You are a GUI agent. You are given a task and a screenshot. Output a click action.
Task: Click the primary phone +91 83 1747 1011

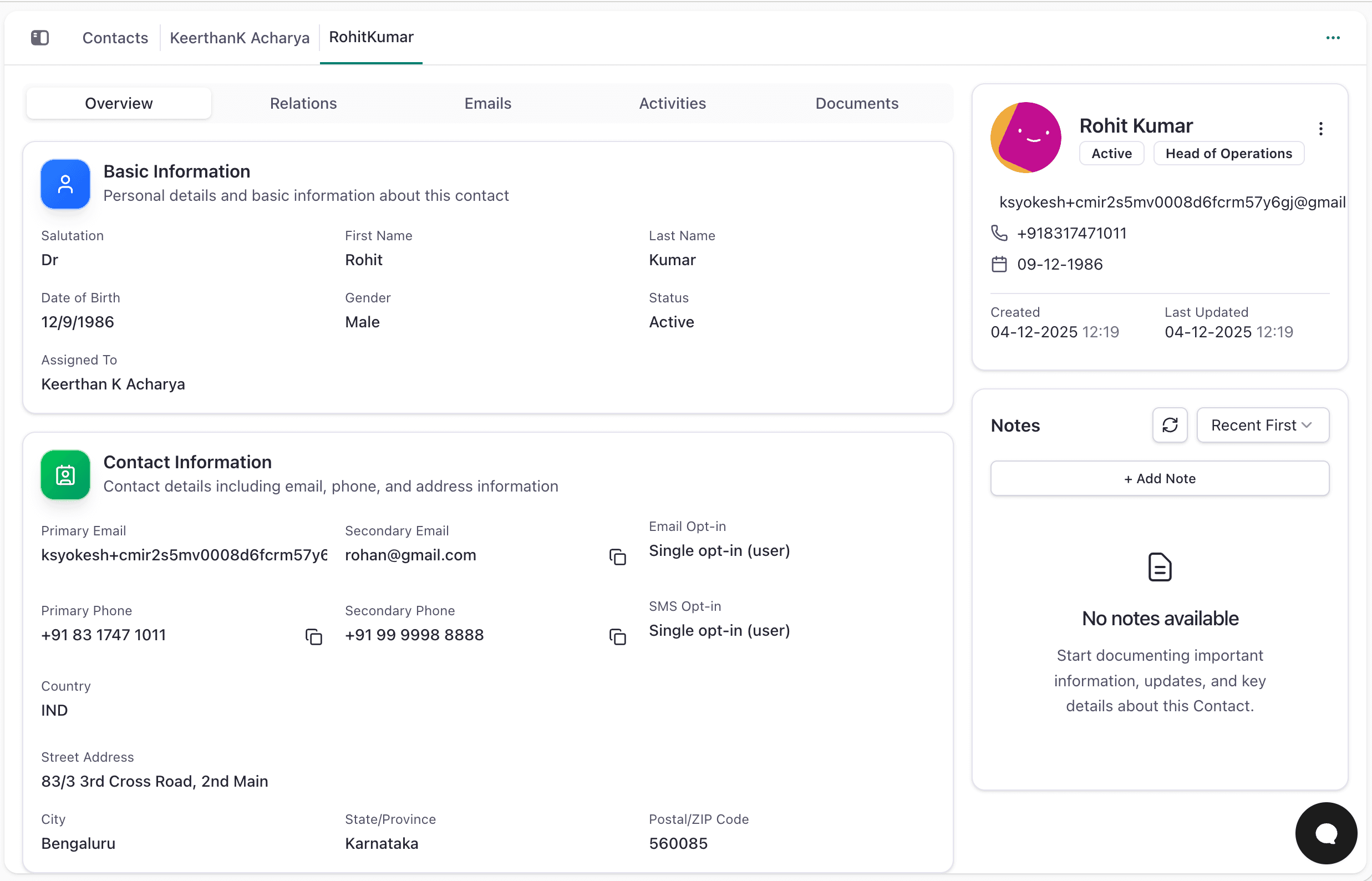click(x=104, y=635)
